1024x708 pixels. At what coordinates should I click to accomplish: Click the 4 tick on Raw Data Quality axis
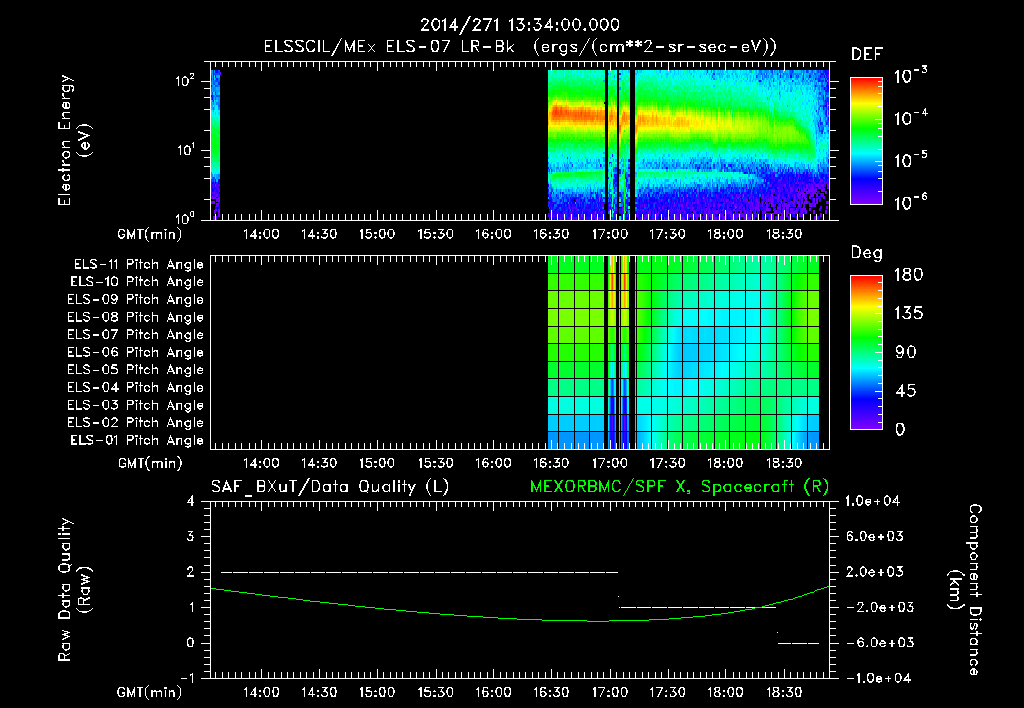tap(191, 502)
